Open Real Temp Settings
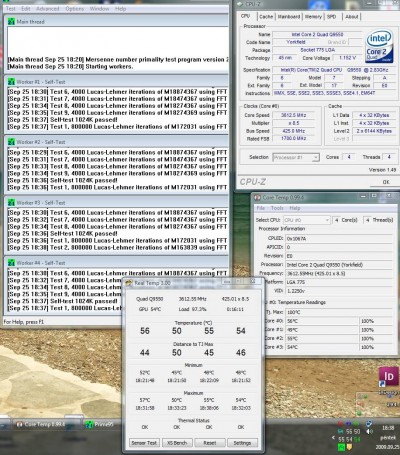This screenshot has height=455, width=400. (242, 443)
